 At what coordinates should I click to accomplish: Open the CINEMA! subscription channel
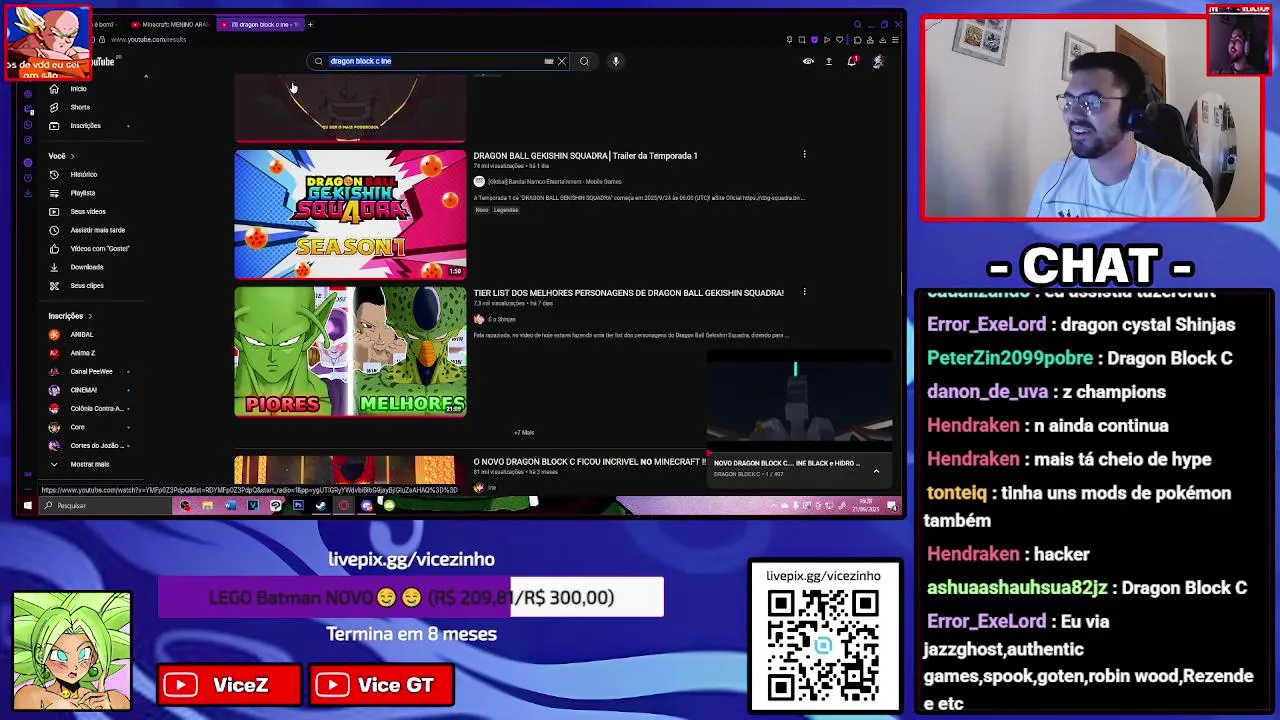(90, 390)
